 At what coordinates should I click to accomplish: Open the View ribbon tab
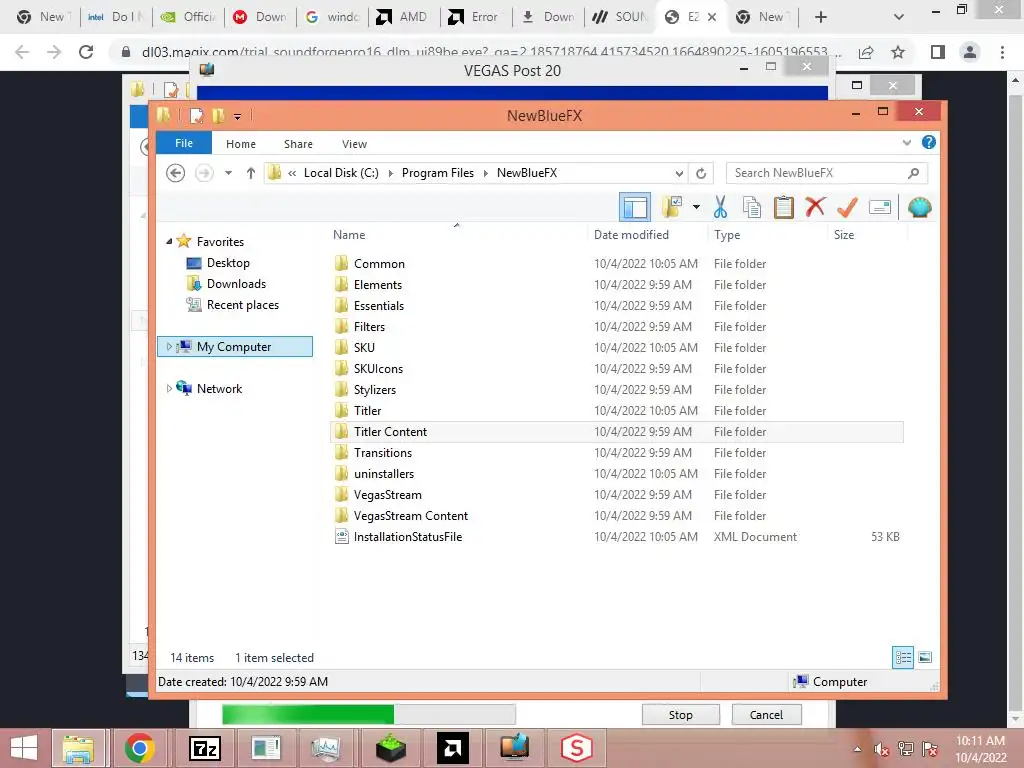coord(354,144)
